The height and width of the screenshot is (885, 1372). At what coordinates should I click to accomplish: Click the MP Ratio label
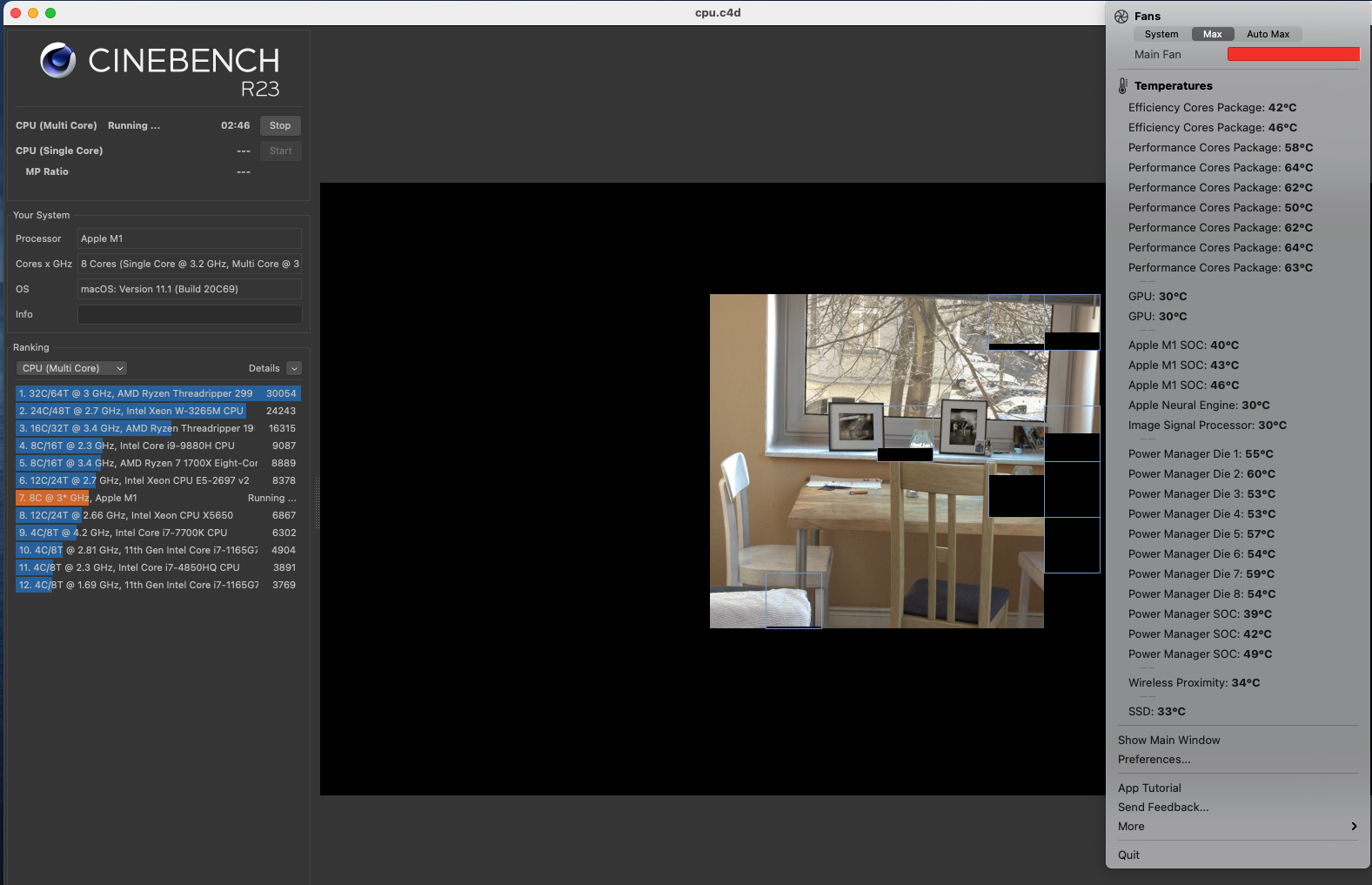click(47, 171)
